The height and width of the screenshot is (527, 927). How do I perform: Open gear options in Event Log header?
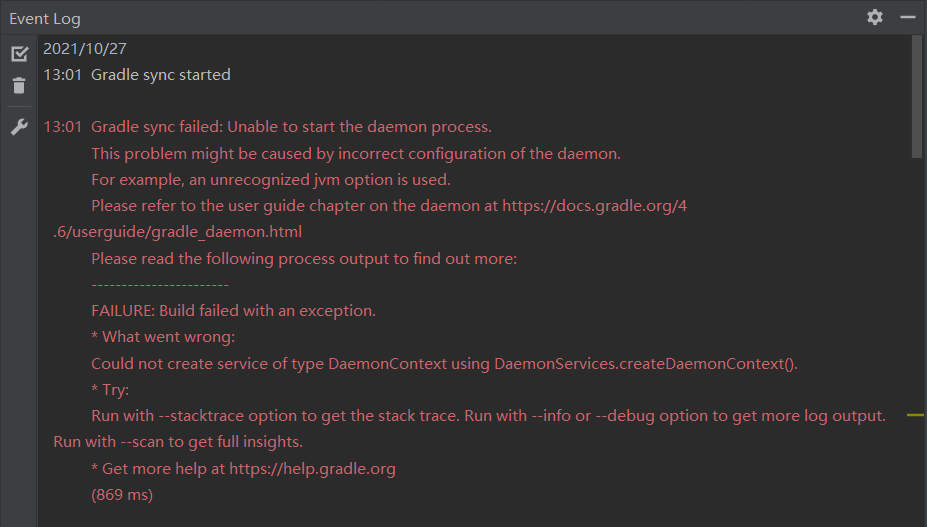(x=875, y=17)
